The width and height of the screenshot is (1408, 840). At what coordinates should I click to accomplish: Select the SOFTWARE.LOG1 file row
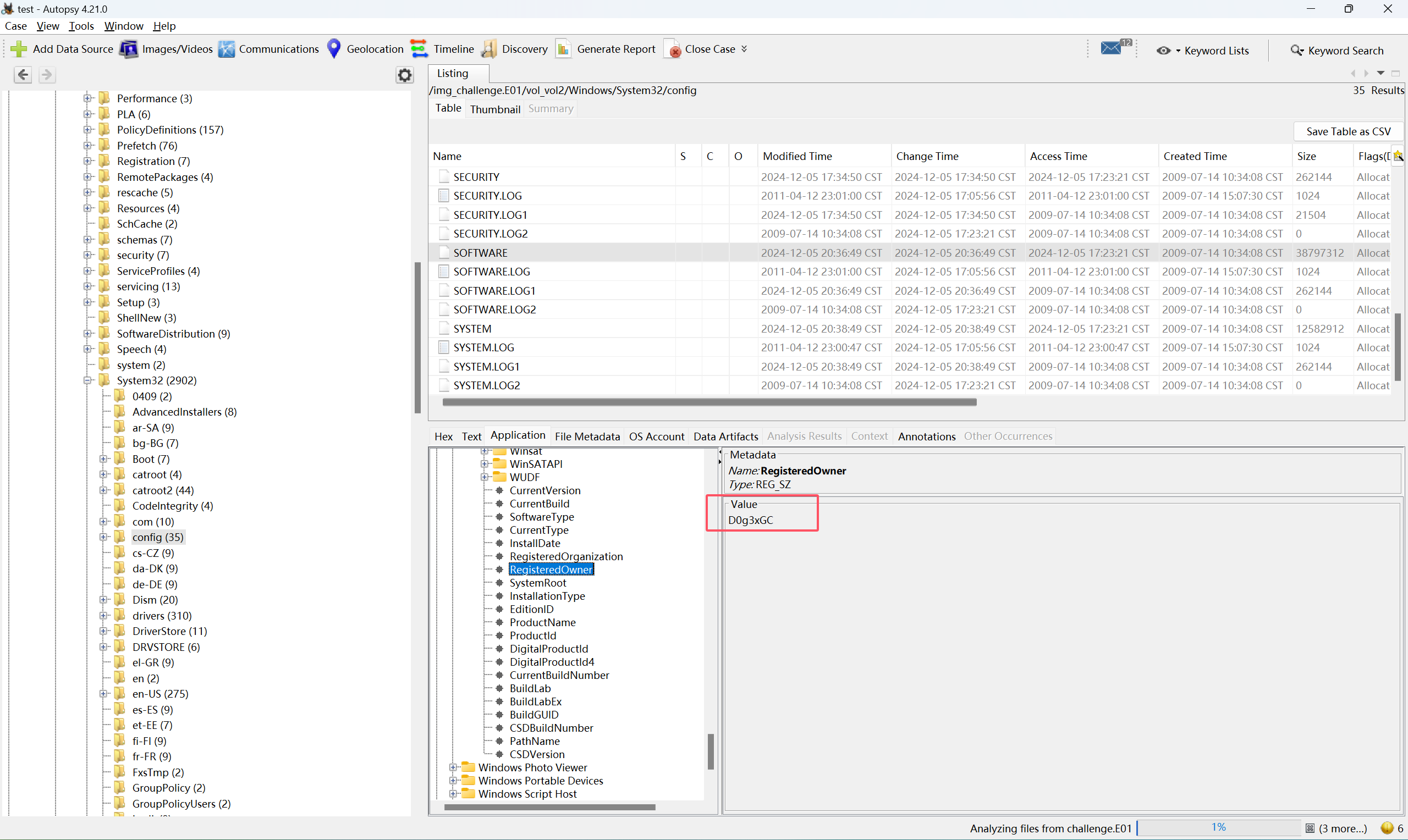tap(909, 291)
